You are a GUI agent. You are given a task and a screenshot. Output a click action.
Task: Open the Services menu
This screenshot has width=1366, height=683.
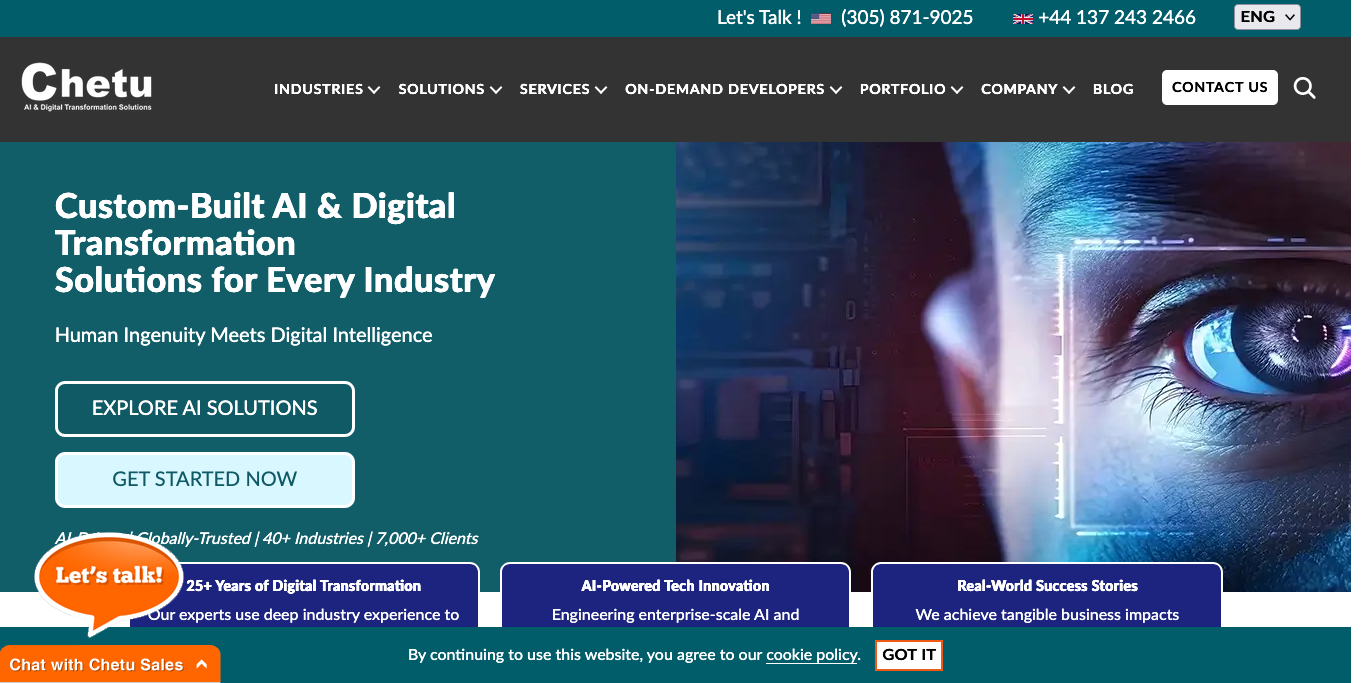(562, 89)
